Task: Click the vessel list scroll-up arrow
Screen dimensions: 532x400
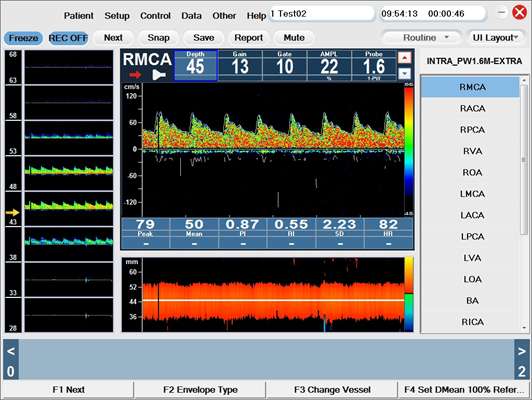Action: tap(524, 80)
